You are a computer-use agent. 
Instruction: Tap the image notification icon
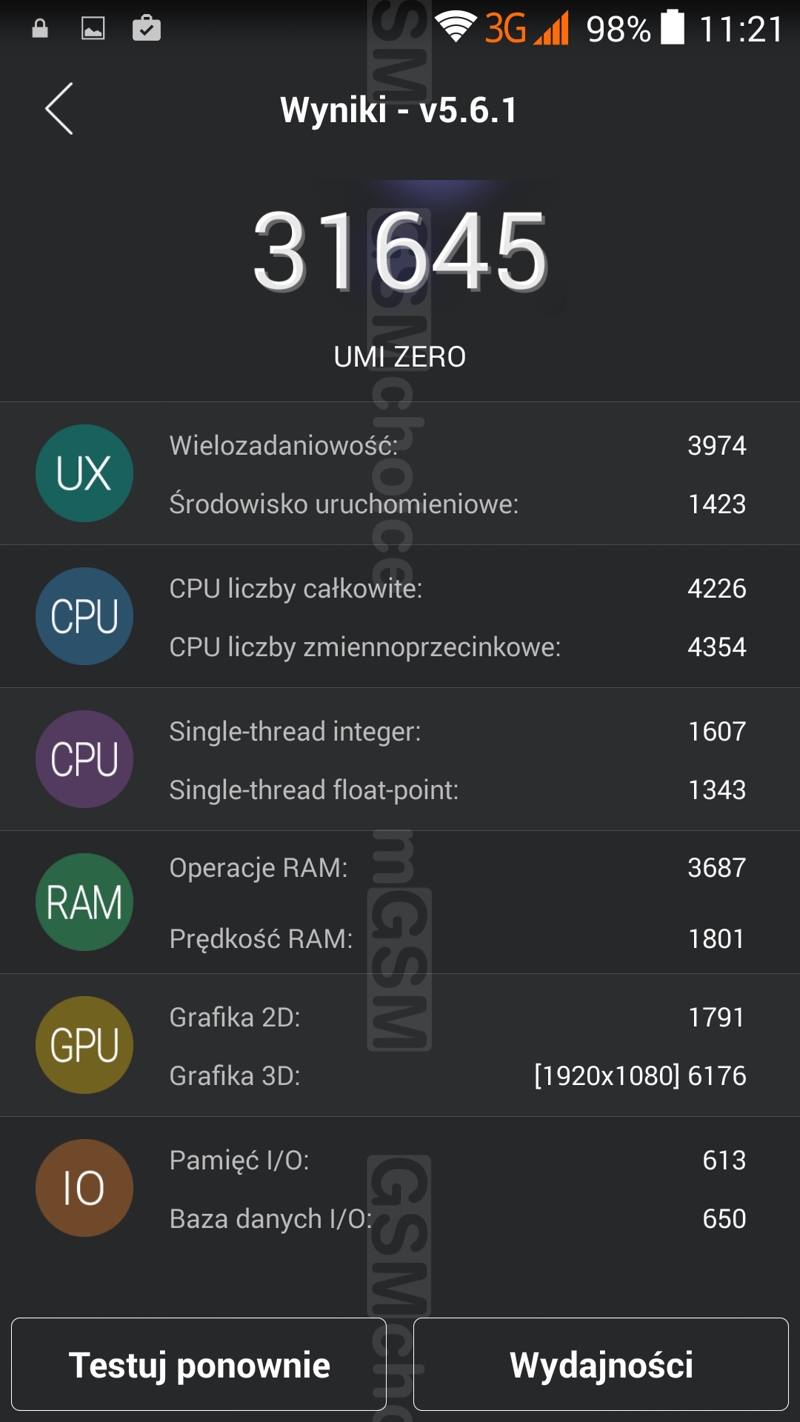[93, 28]
